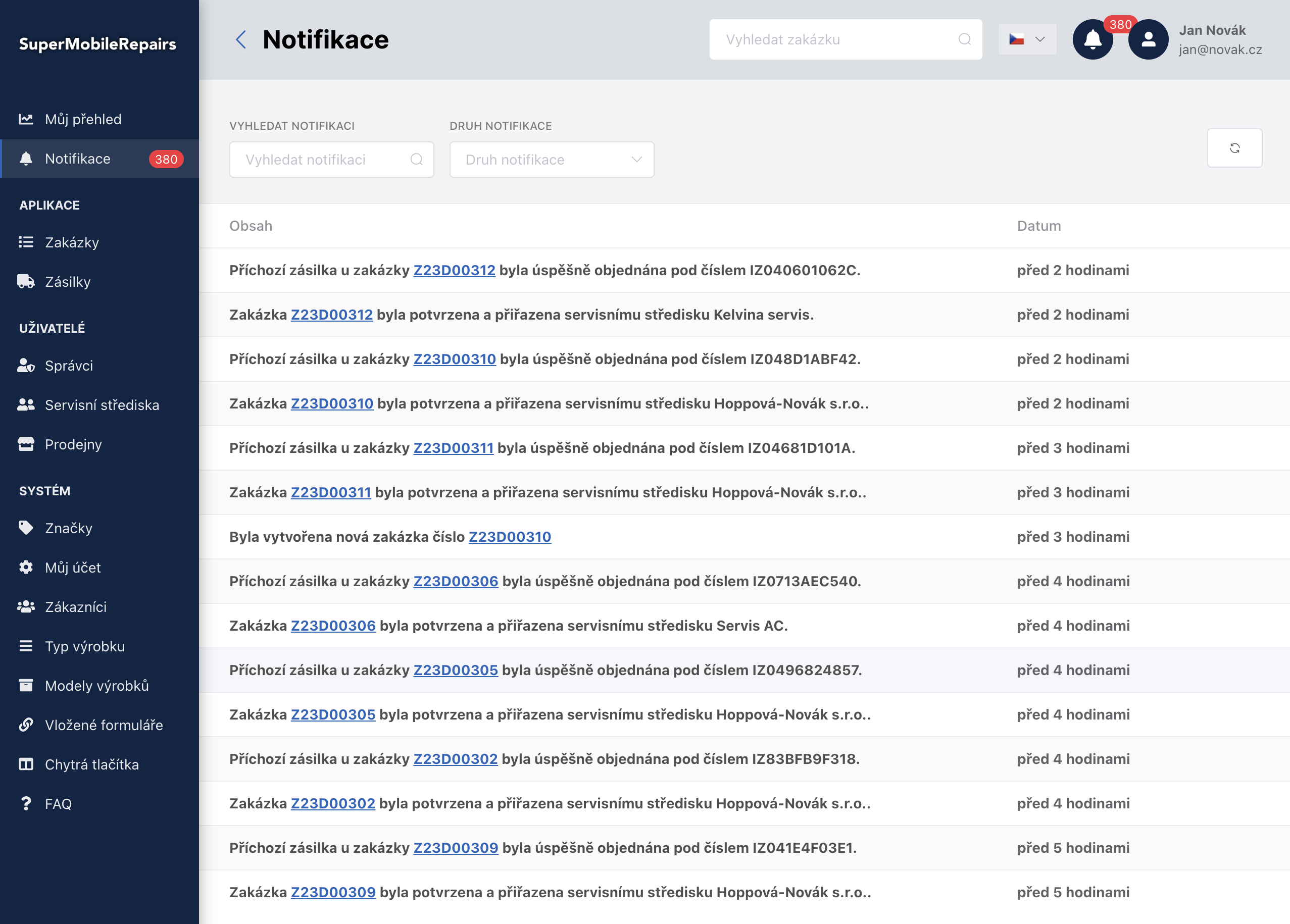Select Zakázky menu item
The height and width of the screenshot is (924, 1290).
pyautogui.click(x=100, y=242)
